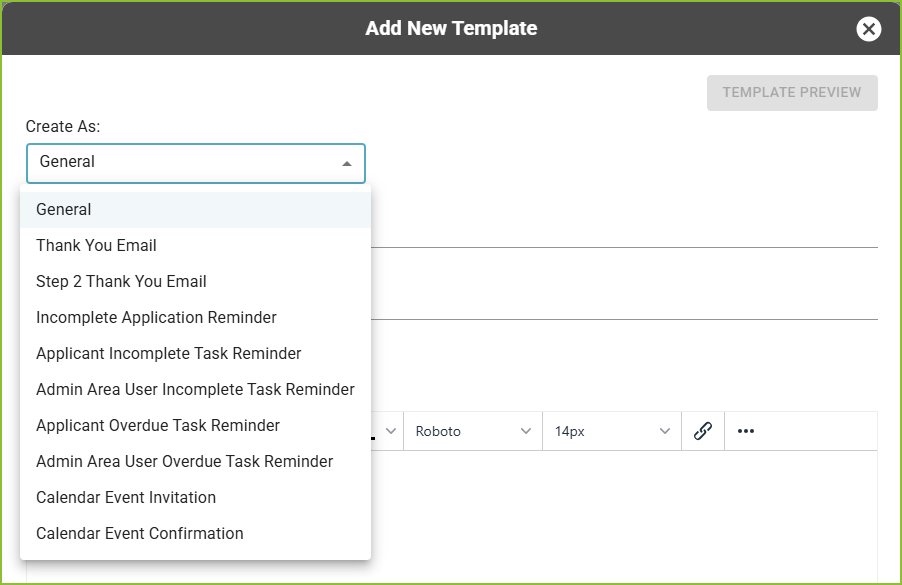Choose Admin Area User Incomplete Task Reminder
The height and width of the screenshot is (585, 902).
click(x=195, y=390)
